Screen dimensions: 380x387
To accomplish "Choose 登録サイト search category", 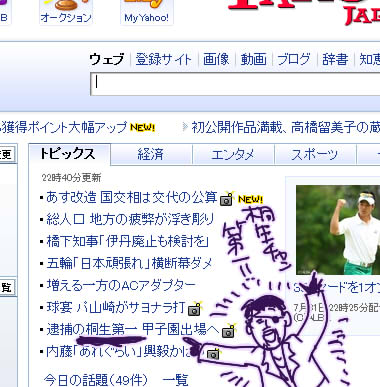I will 163,59.
